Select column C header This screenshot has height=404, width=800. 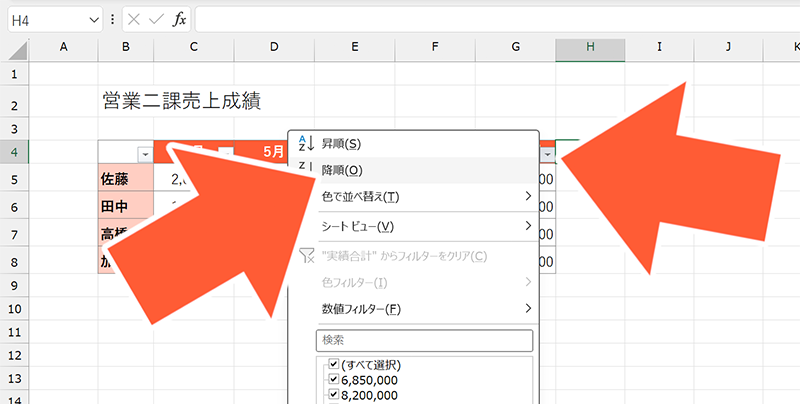point(194,47)
